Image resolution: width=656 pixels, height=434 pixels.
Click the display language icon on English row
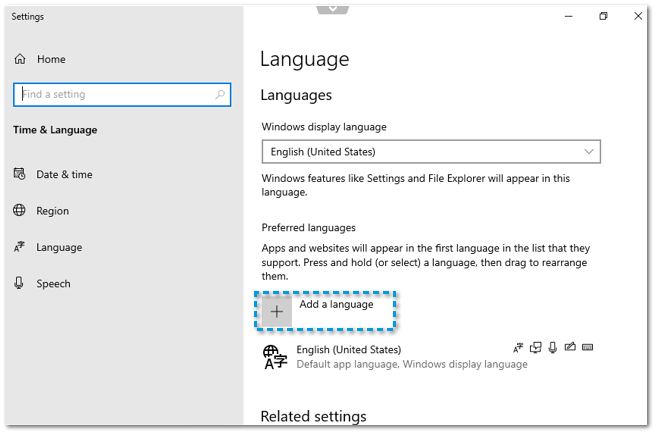(x=518, y=348)
